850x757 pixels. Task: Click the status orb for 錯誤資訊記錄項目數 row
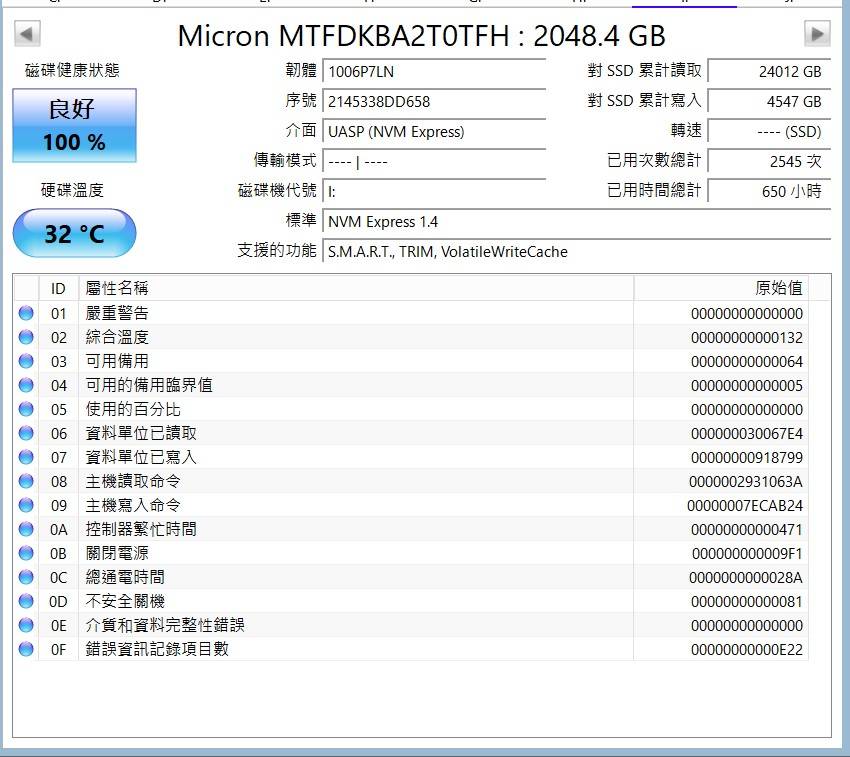pyautogui.click(x=26, y=649)
